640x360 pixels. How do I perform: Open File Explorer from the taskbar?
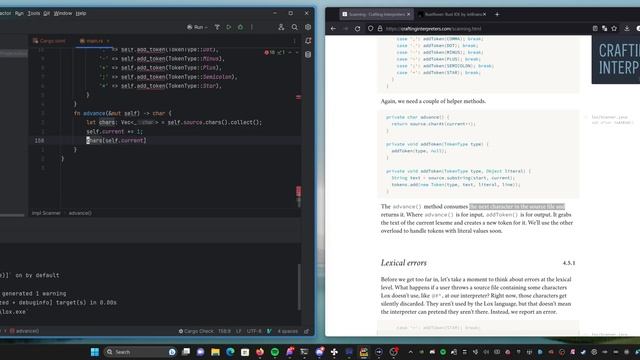[x=216, y=352]
